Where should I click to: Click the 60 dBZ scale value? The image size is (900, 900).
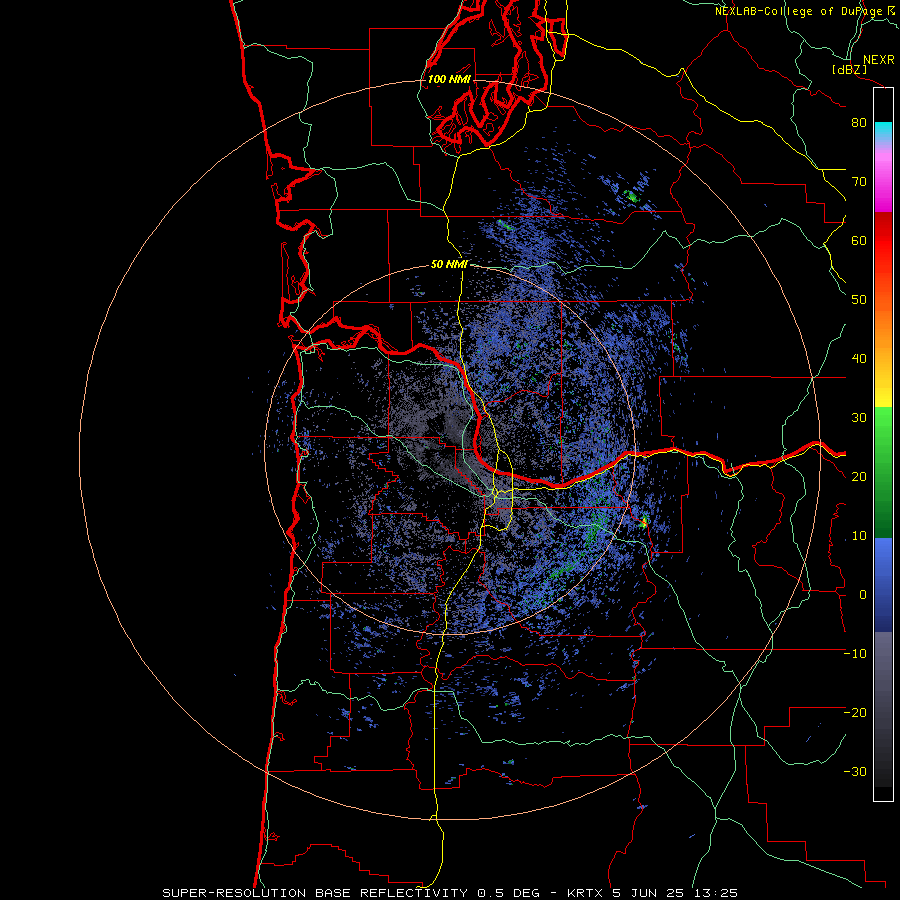pyautogui.click(x=859, y=240)
